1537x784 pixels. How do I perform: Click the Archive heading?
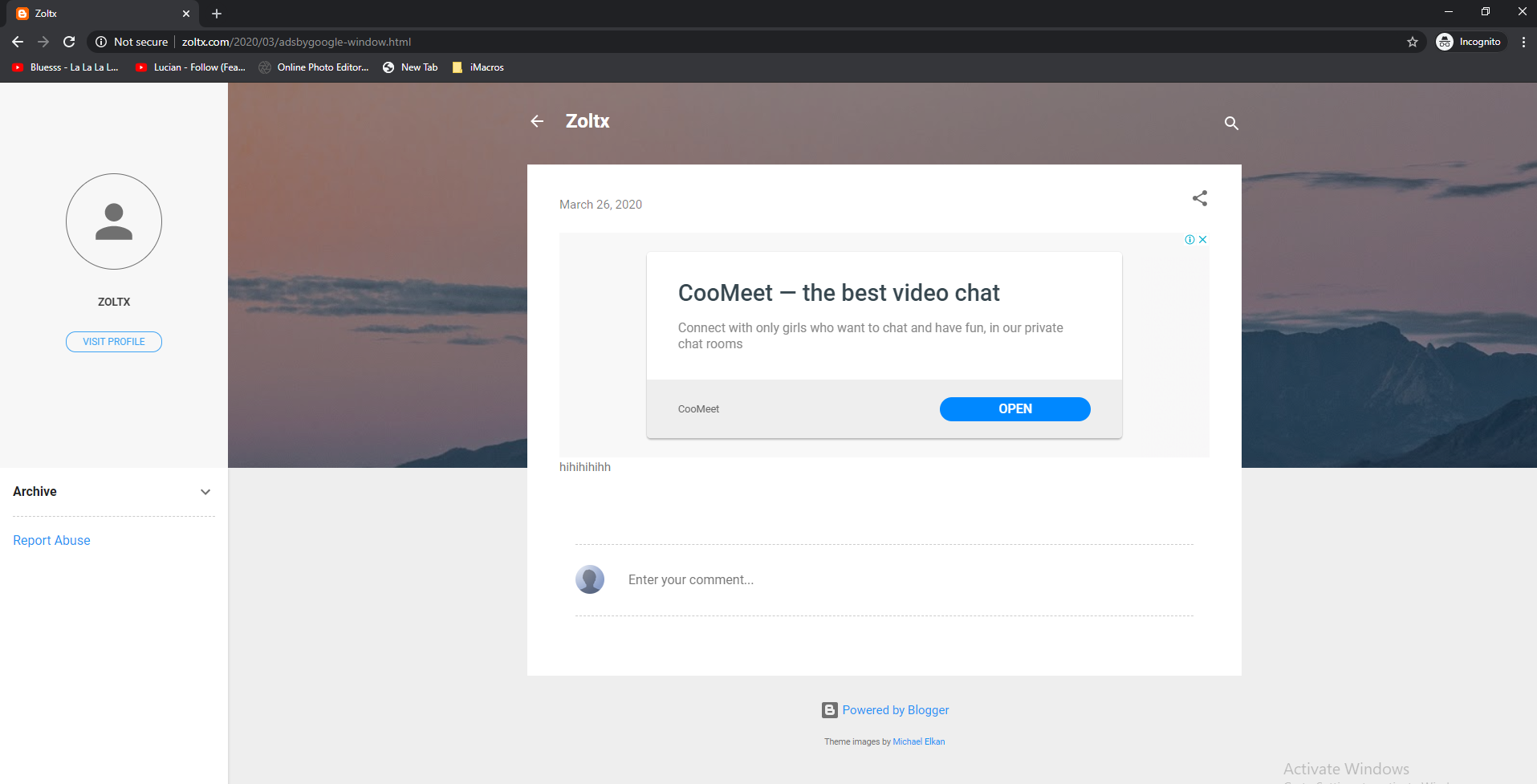(35, 492)
